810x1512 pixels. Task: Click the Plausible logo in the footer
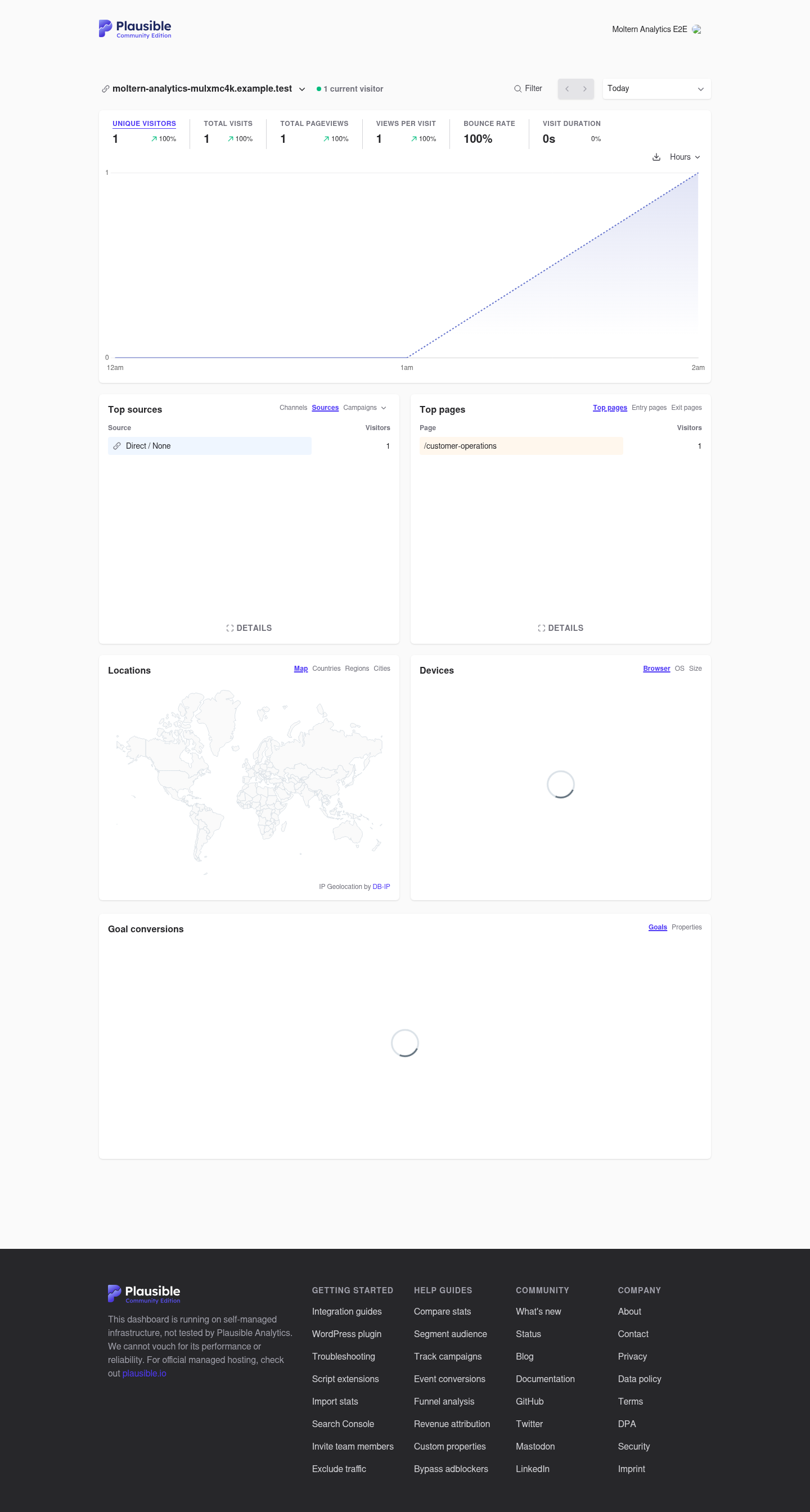144,1293
